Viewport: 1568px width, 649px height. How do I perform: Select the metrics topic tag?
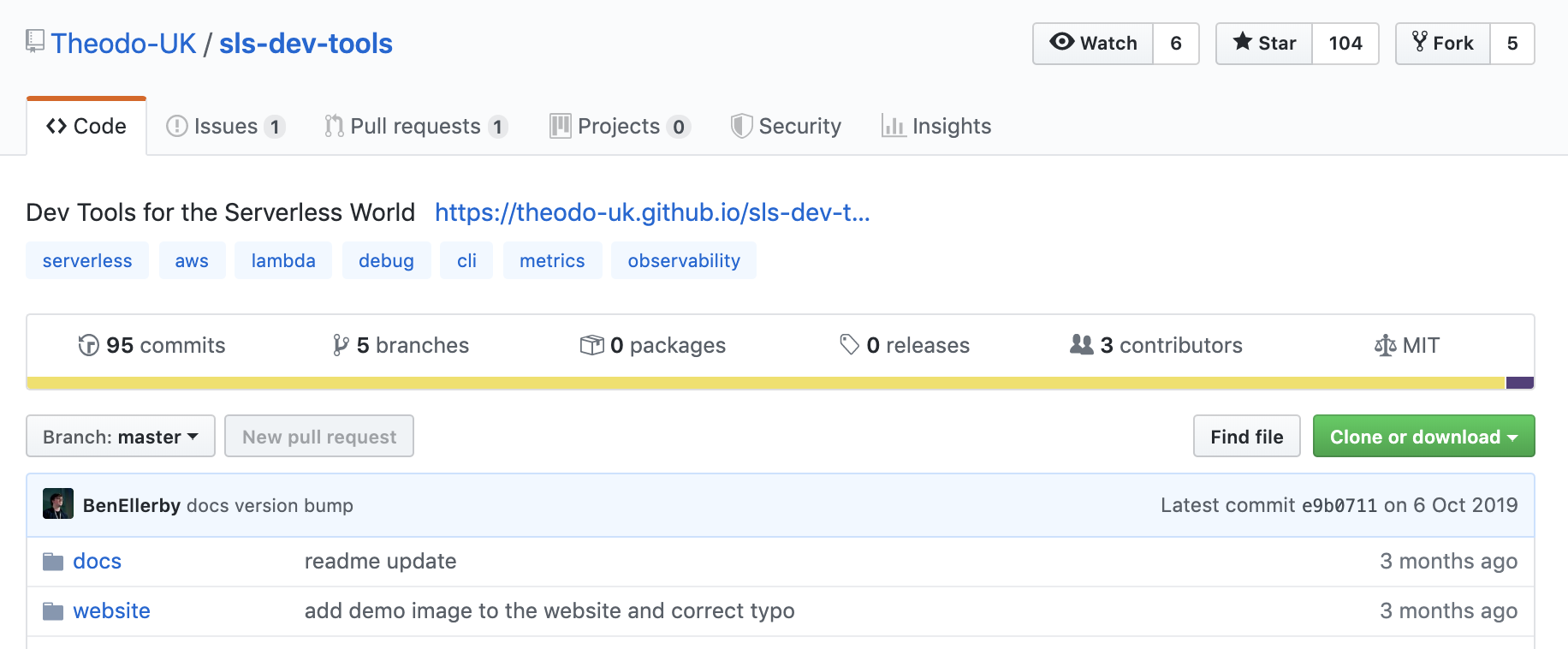552,260
